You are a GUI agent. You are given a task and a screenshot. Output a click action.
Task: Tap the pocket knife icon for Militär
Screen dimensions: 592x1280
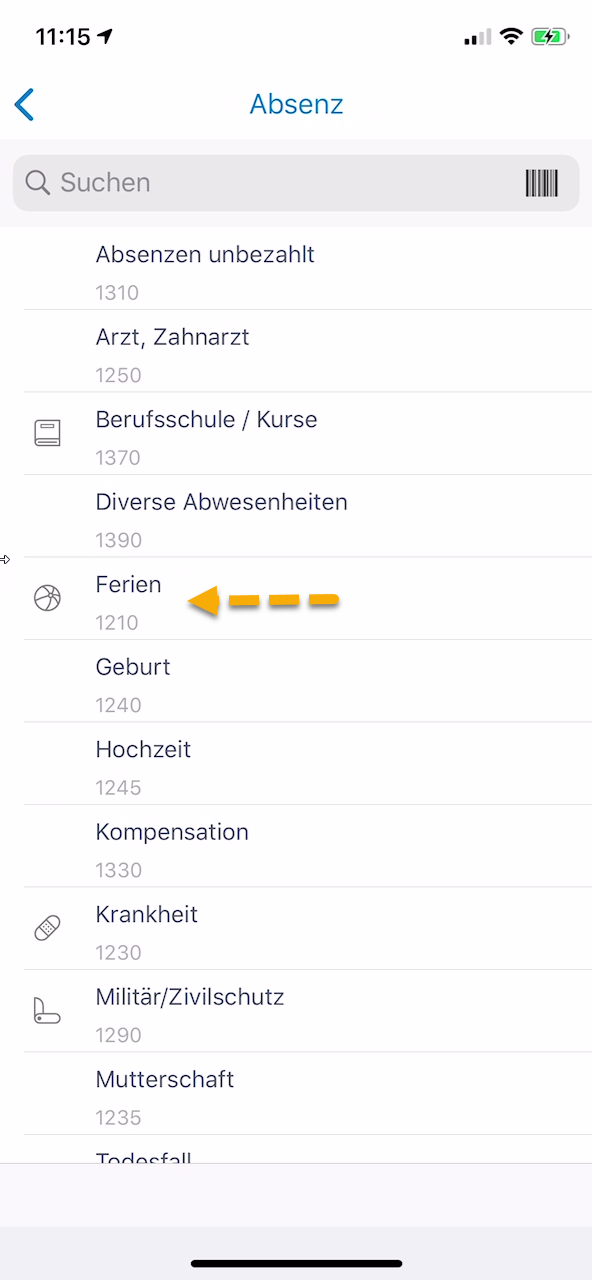click(x=47, y=1010)
